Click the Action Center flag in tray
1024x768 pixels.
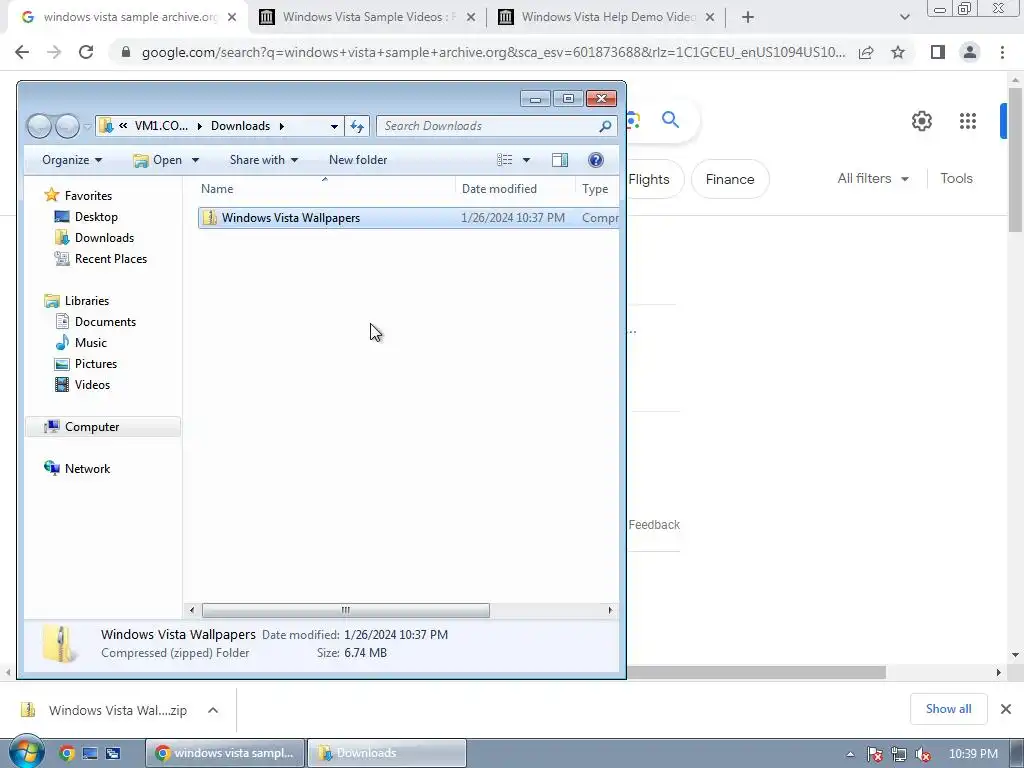(x=874, y=754)
